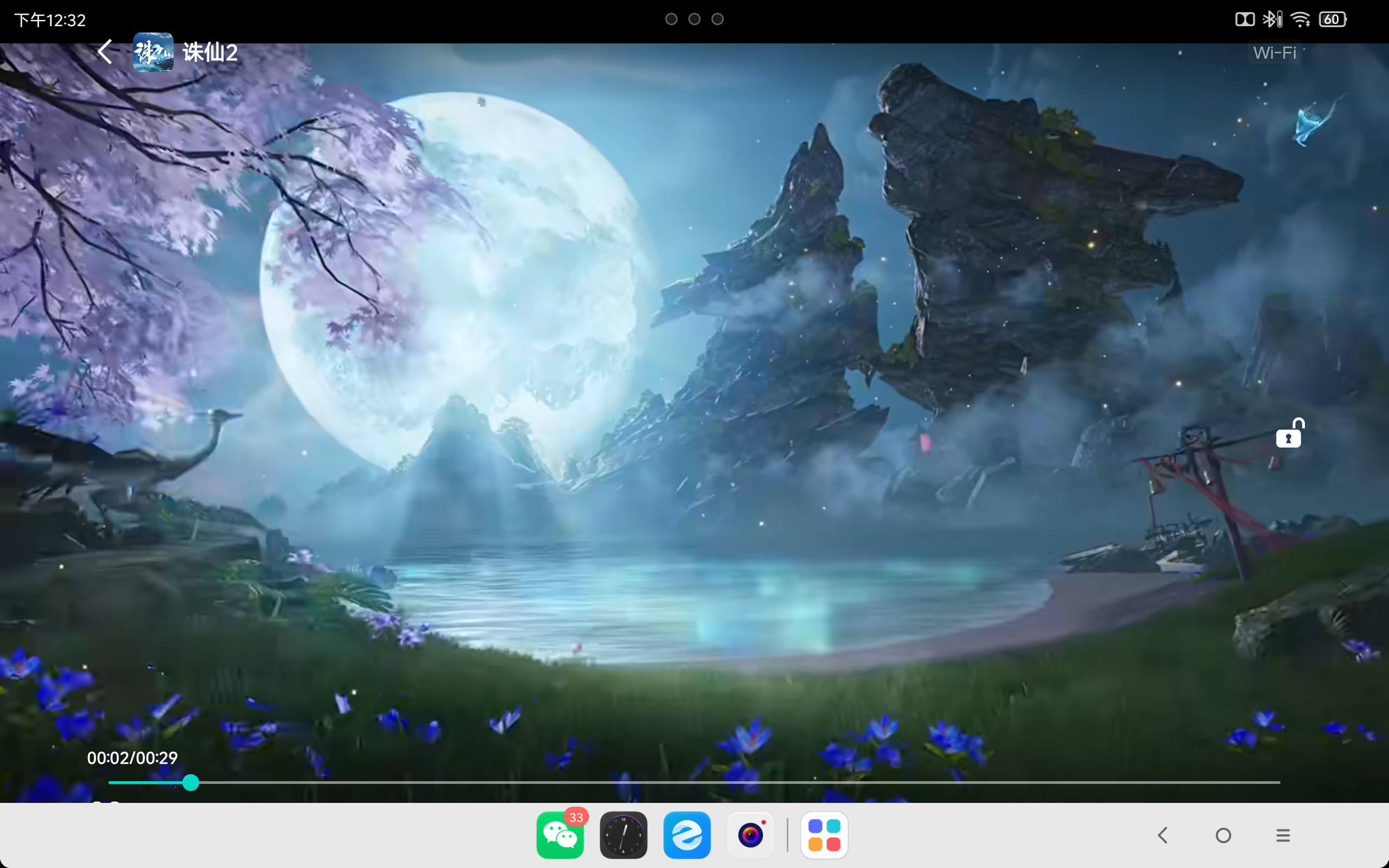The image size is (1389, 868).
Task: Tap the split-screen icon in status bar
Action: (1244, 20)
